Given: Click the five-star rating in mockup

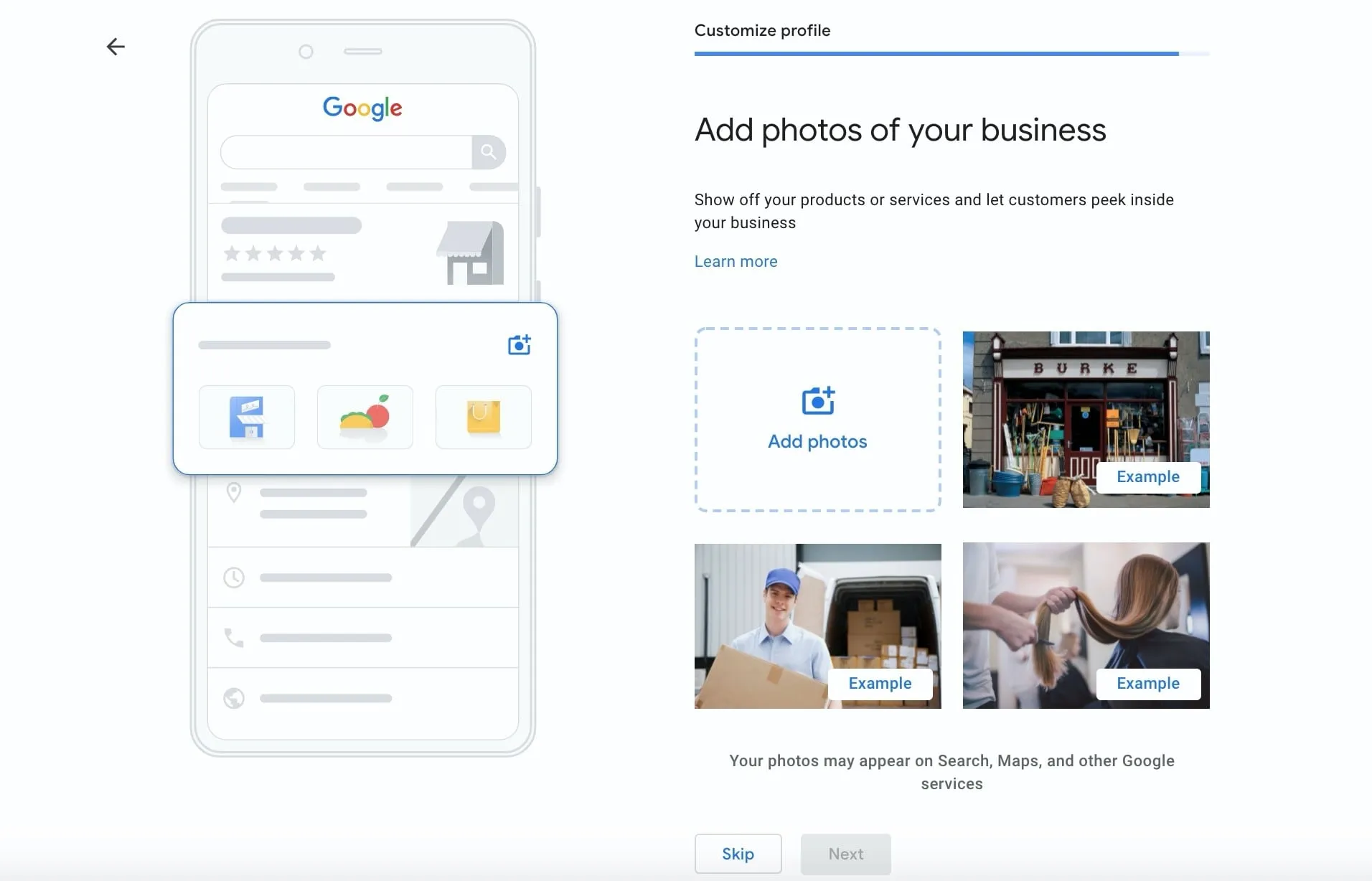Looking at the screenshot, I should point(275,253).
